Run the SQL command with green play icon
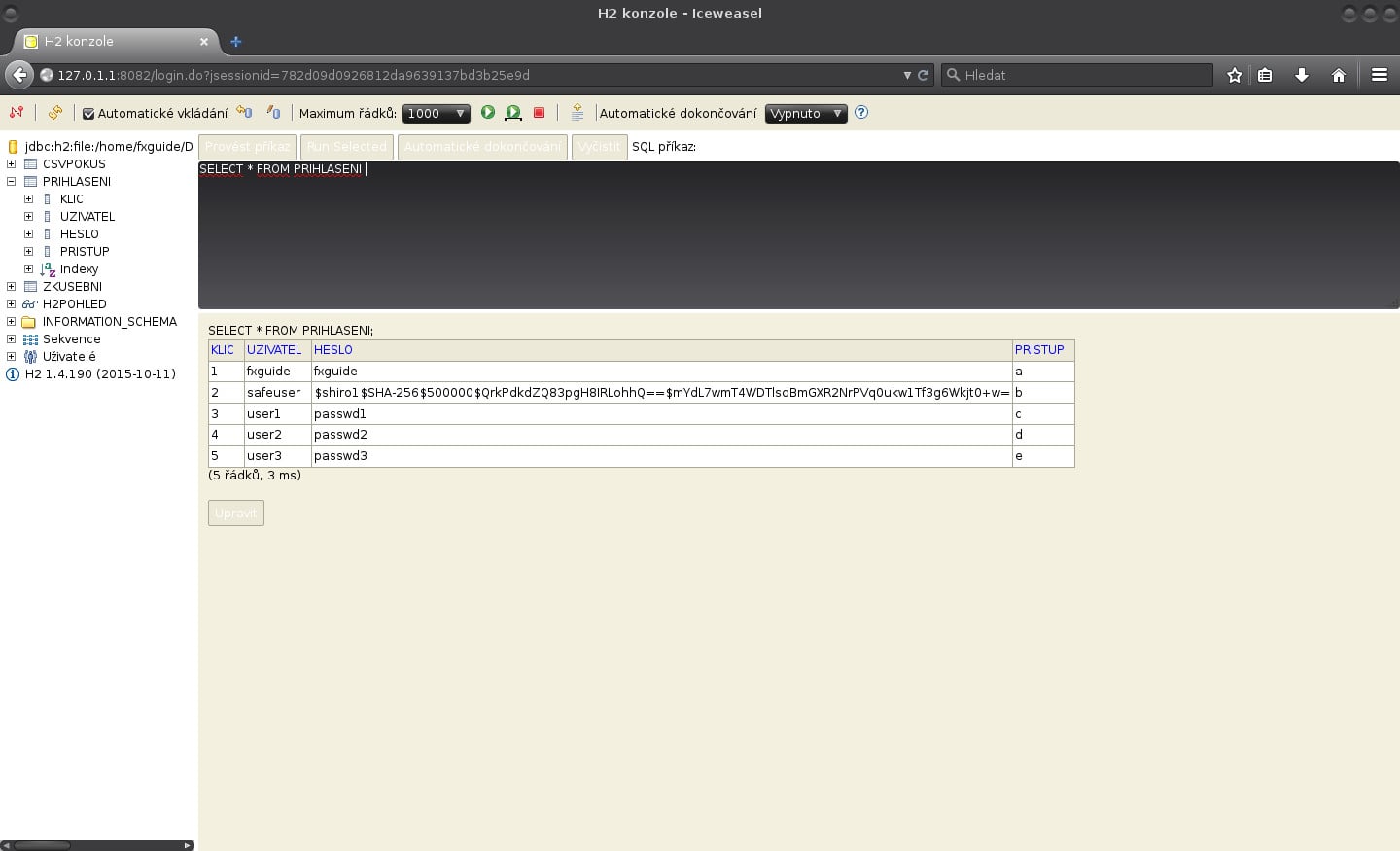 point(487,113)
